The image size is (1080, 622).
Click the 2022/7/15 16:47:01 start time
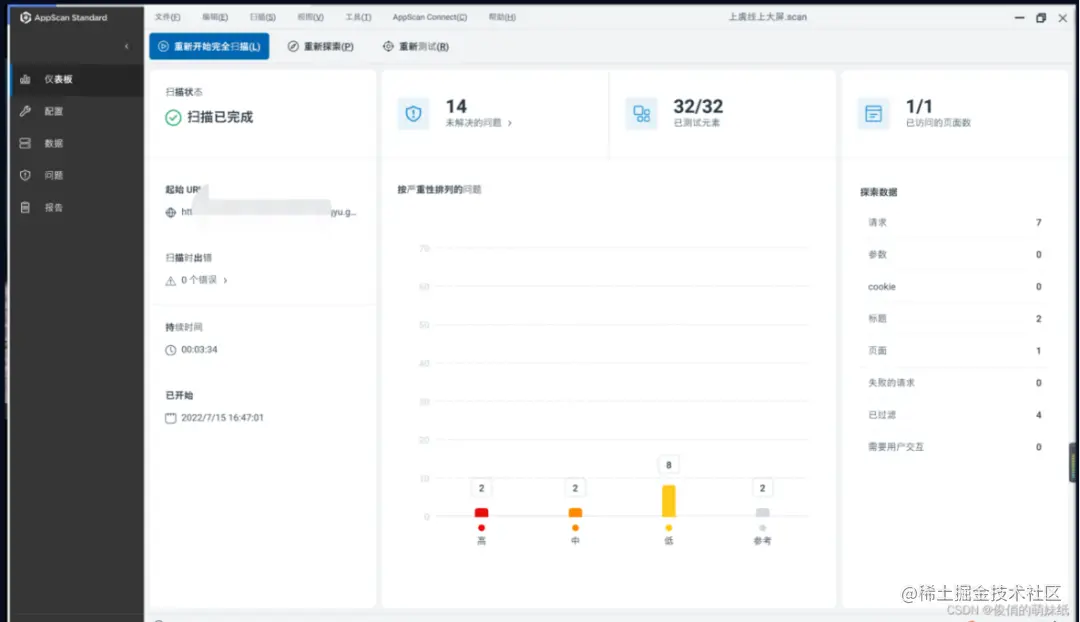222,418
